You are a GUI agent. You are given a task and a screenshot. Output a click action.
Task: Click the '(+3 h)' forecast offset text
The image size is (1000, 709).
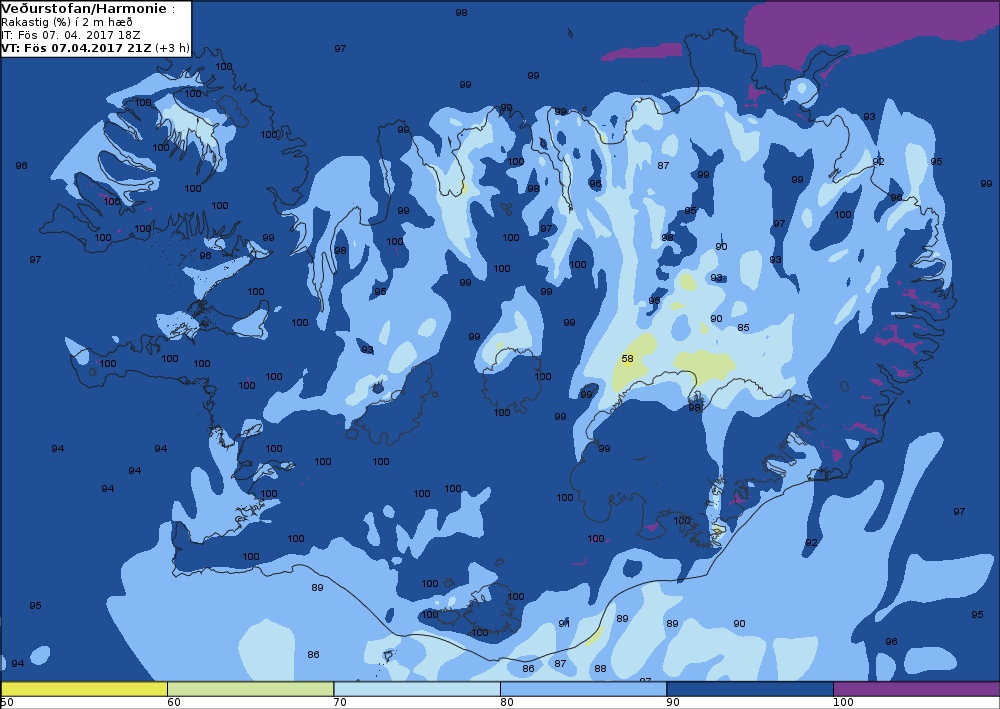tap(172, 48)
